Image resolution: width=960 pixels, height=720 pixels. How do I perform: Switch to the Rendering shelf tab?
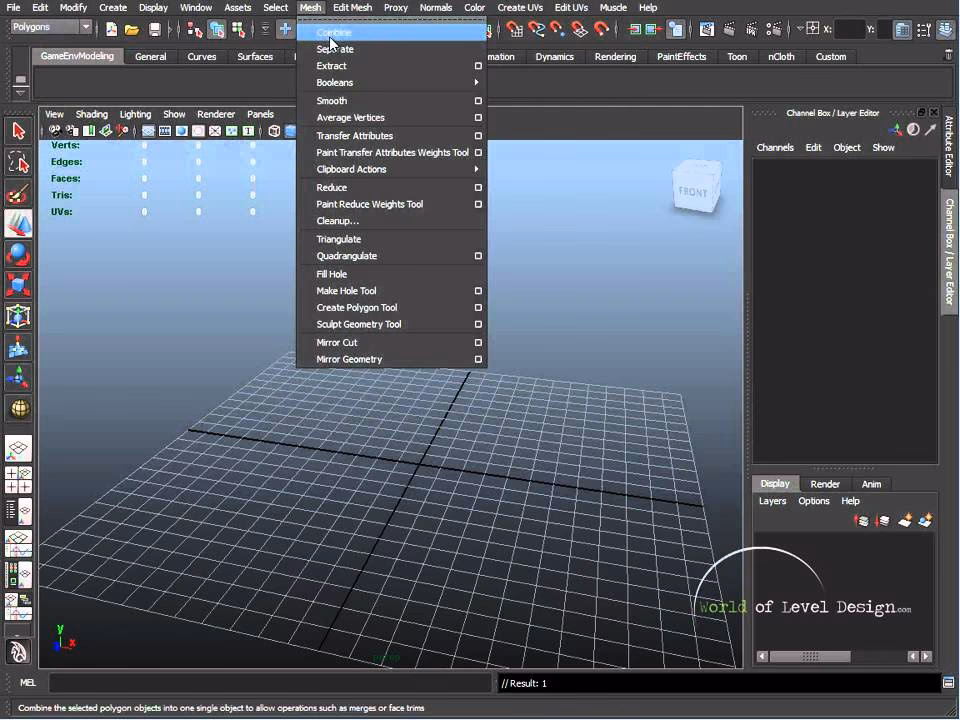(x=615, y=56)
